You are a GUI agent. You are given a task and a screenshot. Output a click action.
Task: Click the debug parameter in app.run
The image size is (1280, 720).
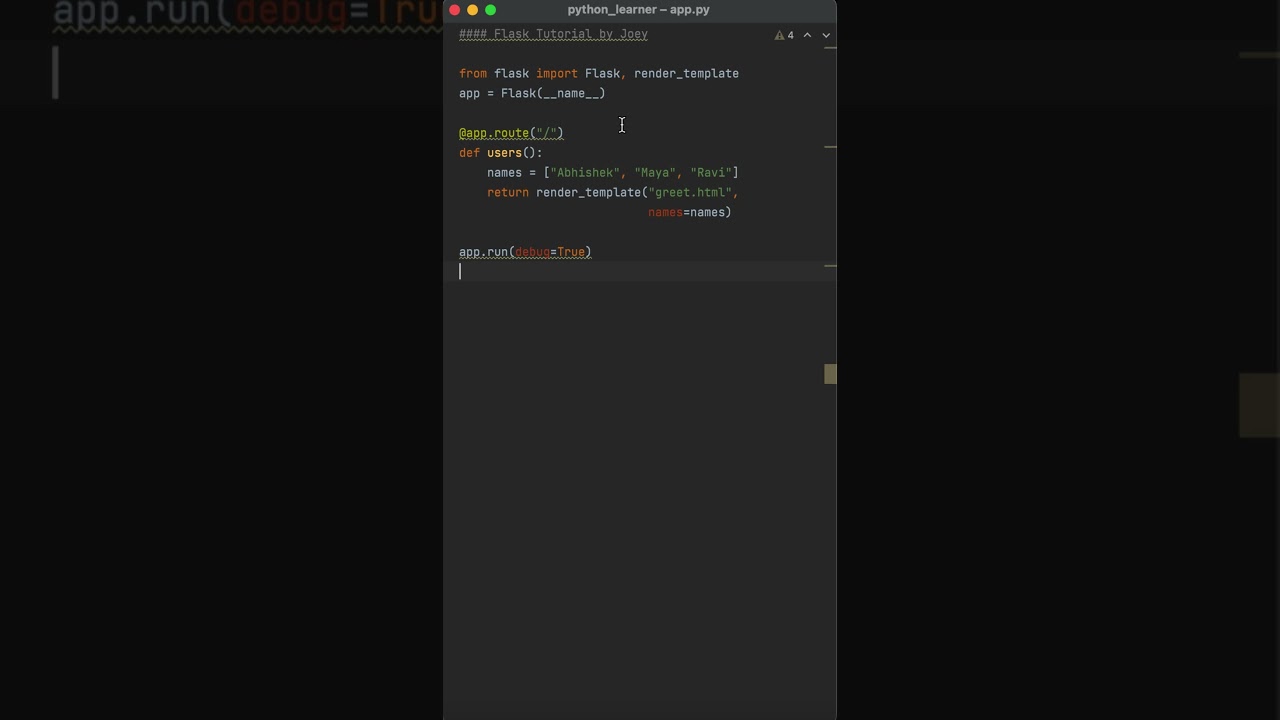pos(532,252)
